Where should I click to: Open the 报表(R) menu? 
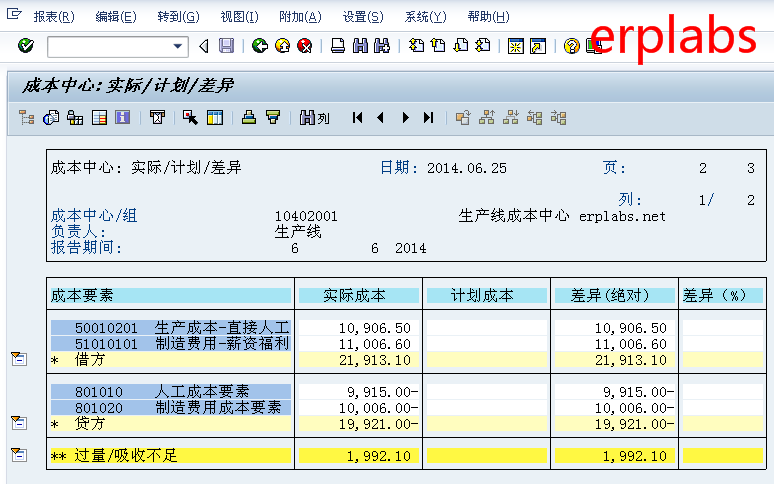point(54,17)
